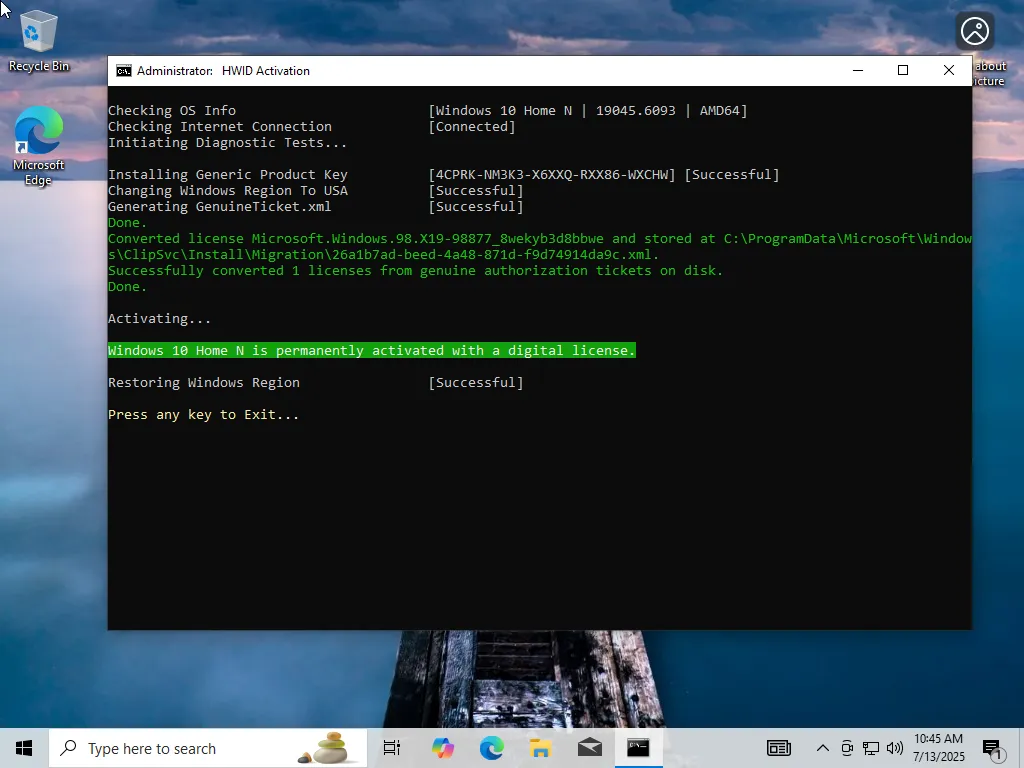Open the Microsoft Edge desktop shortcut
The image size is (1024, 768).
(x=39, y=146)
